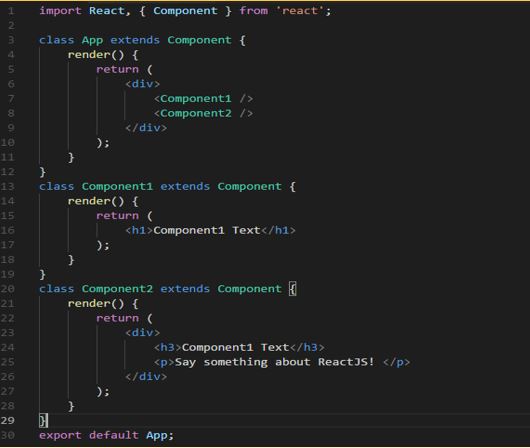This screenshot has height=448, width=530.
Task: Click 'return' keyword on line 22
Action: tap(117, 318)
